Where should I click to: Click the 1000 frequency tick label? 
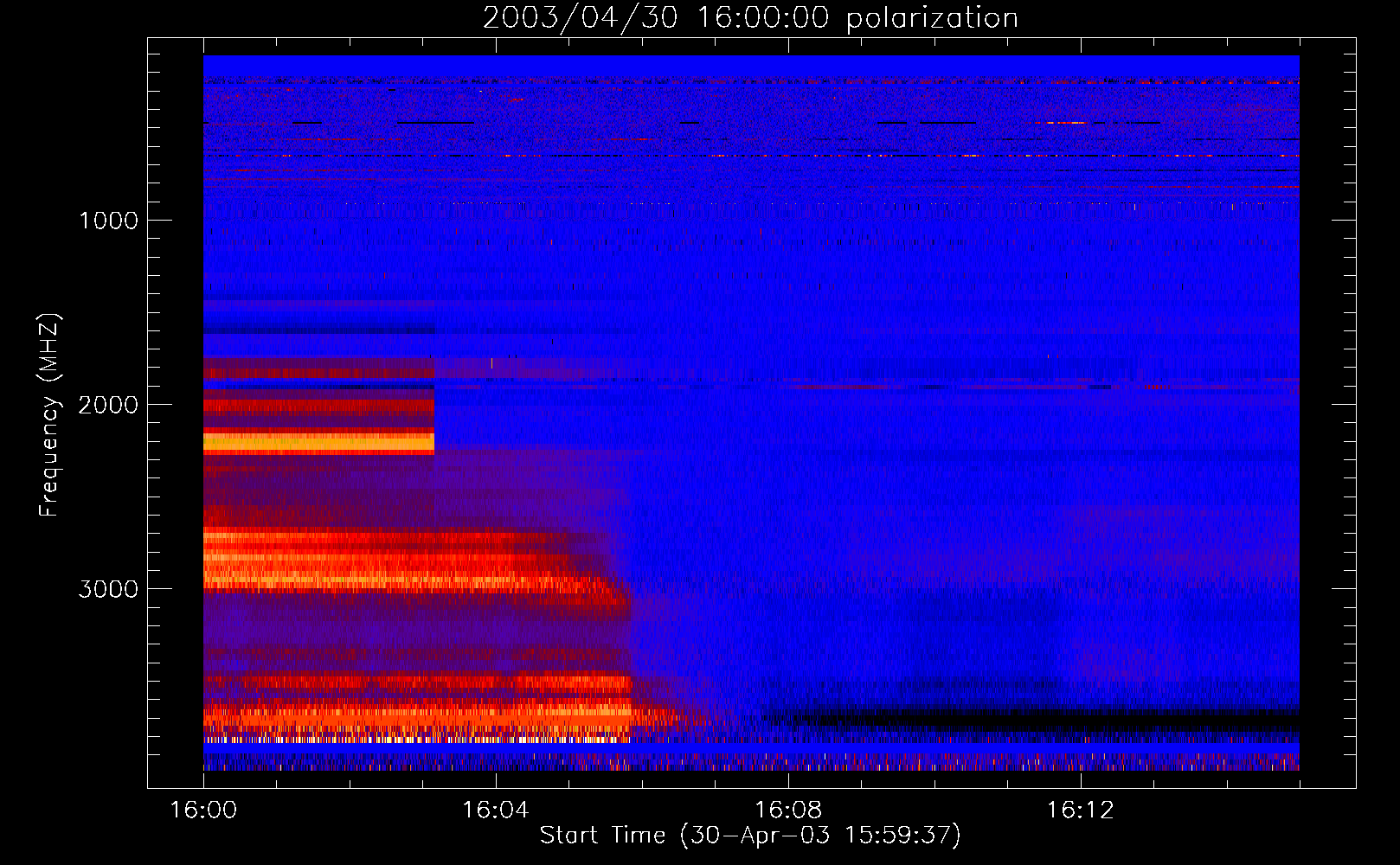(x=109, y=221)
